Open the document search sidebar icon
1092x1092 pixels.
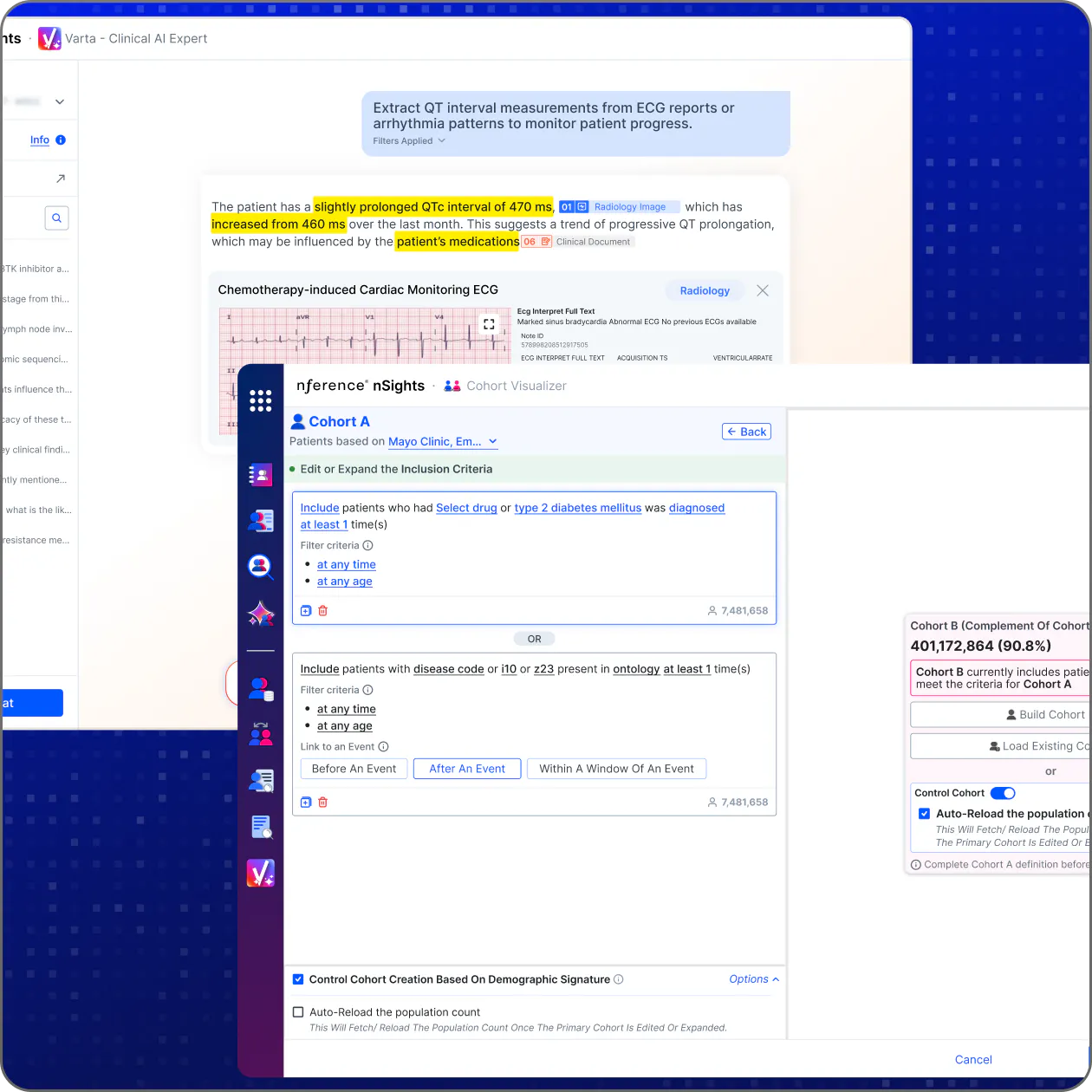tap(261, 828)
